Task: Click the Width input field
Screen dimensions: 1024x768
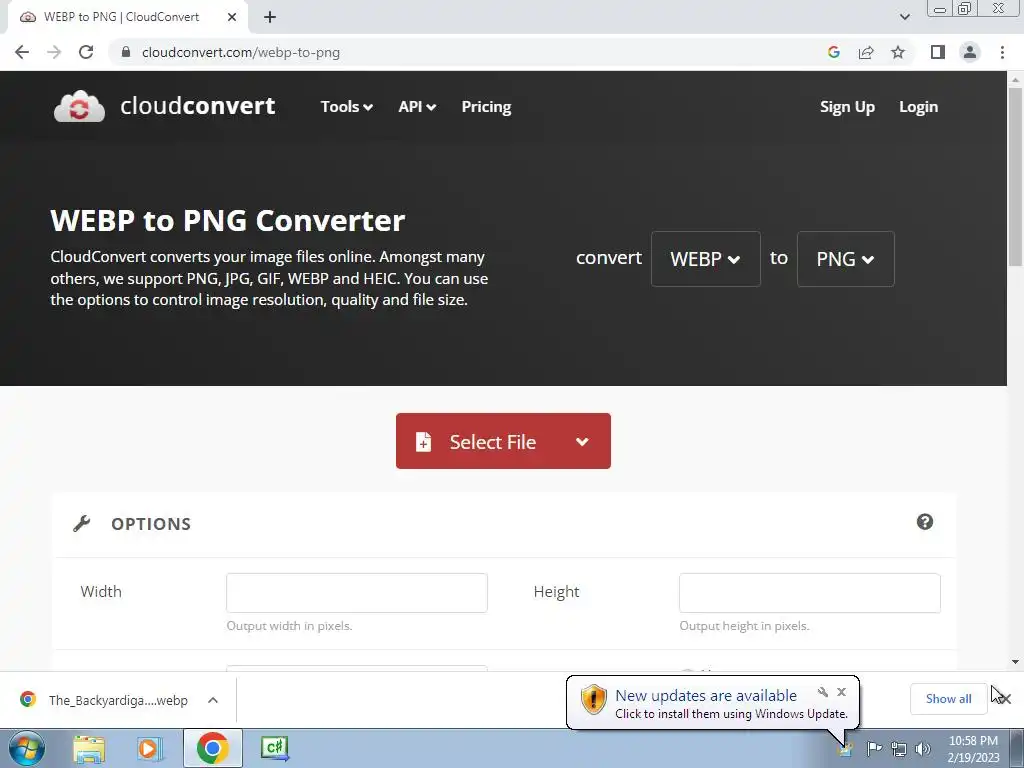Action: (x=357, y=593)
